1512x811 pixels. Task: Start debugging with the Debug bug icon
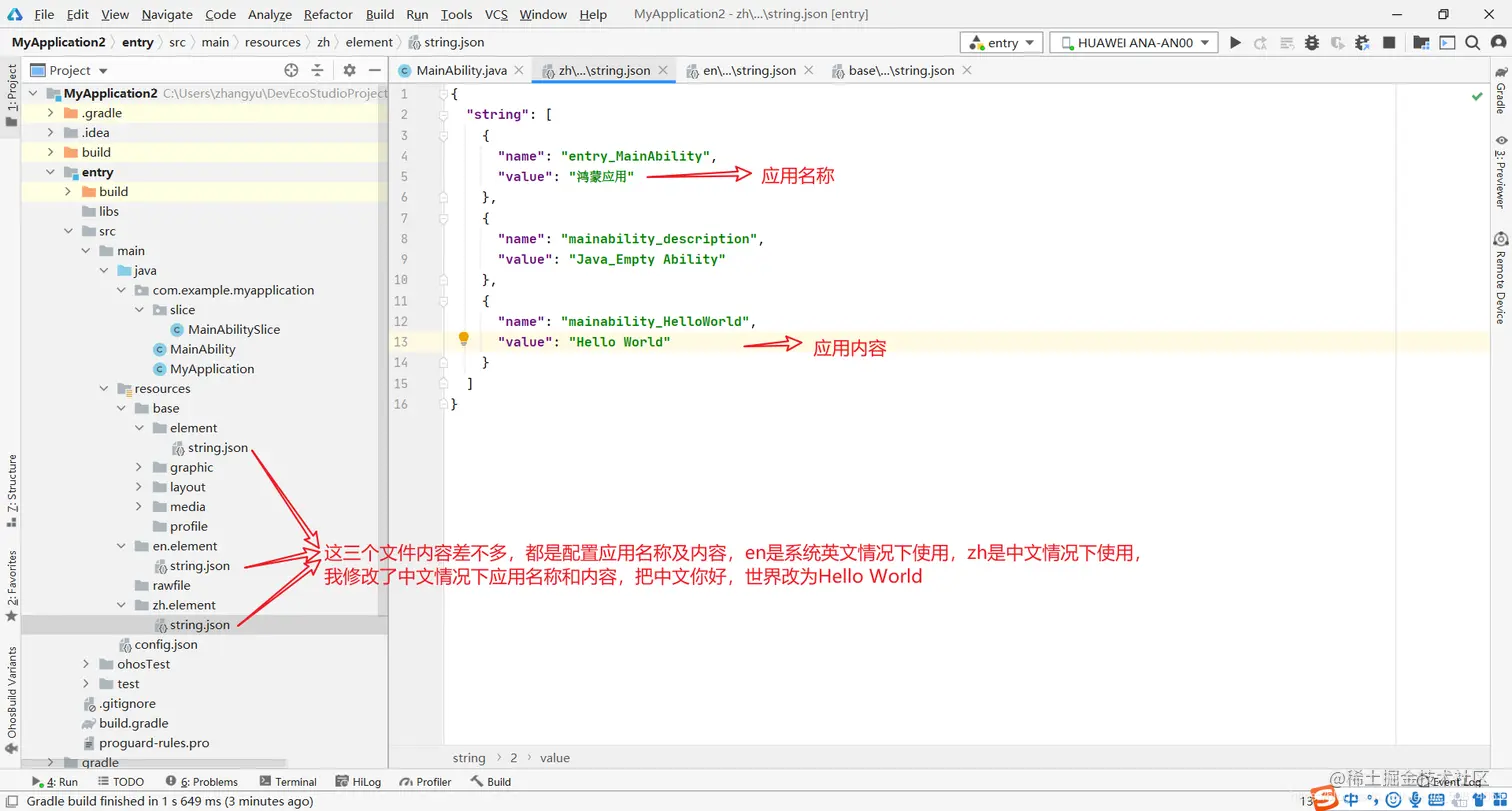point(1312,43)
